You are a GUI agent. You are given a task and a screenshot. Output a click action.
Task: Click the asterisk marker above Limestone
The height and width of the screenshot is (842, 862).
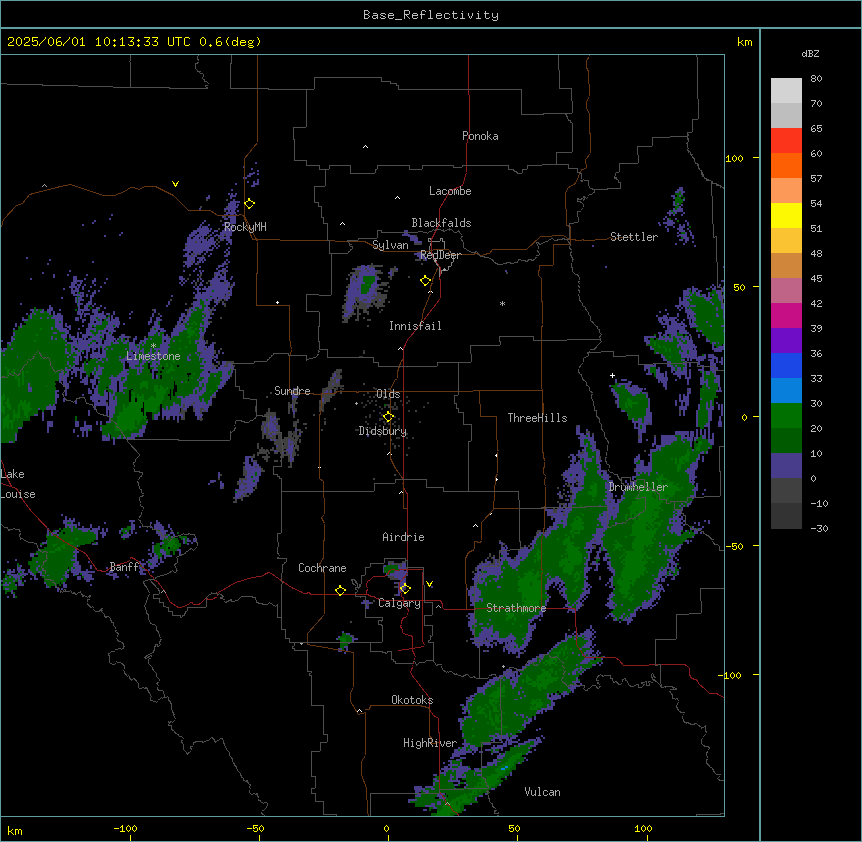click(x=153, y=346)
